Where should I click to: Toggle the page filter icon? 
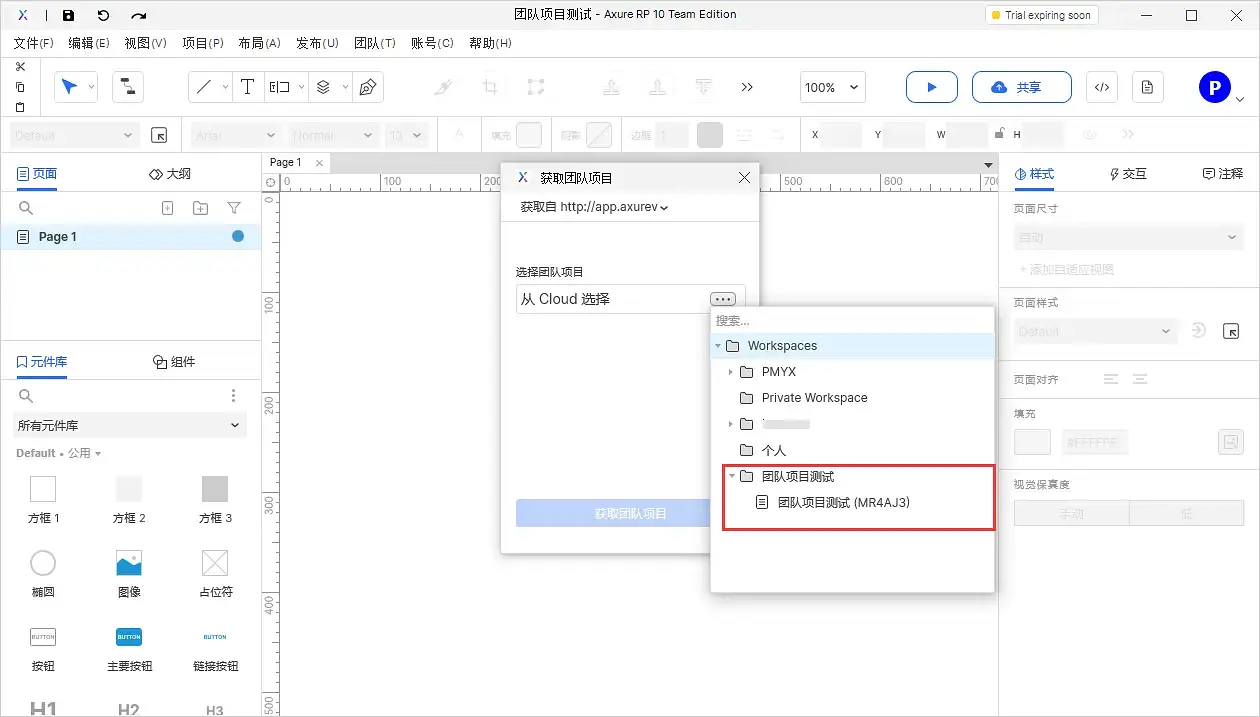(x=232, y=207)
